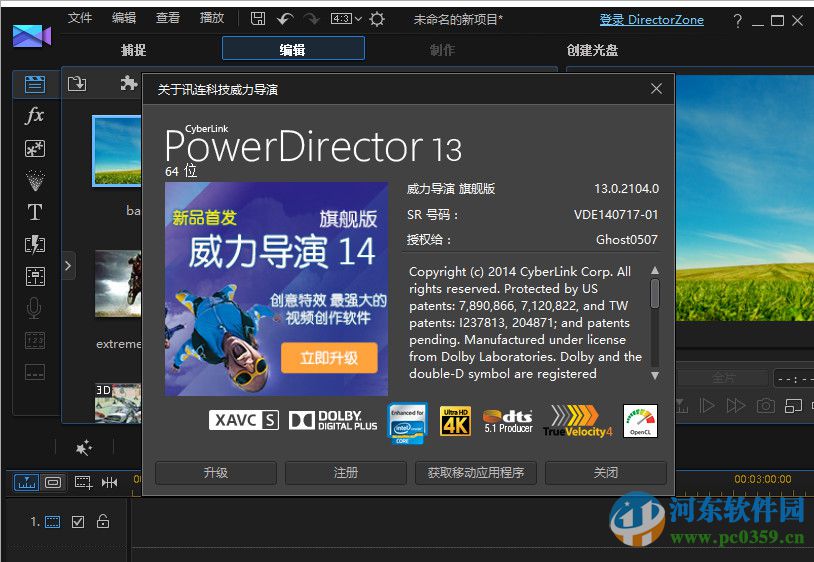Click the undock preview window icon
The width and height of the screenshot is (814, 562).
[793, 405]
